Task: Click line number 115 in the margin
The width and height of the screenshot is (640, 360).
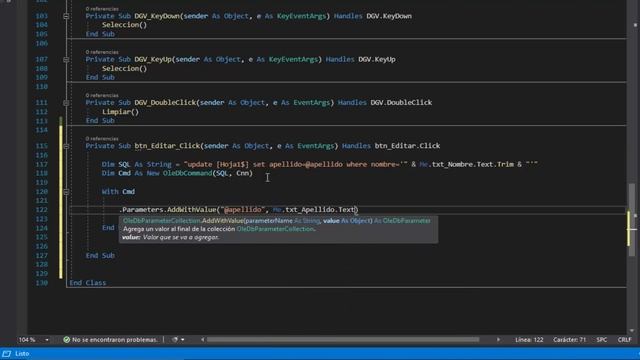Action: click(x=42, y=146)
